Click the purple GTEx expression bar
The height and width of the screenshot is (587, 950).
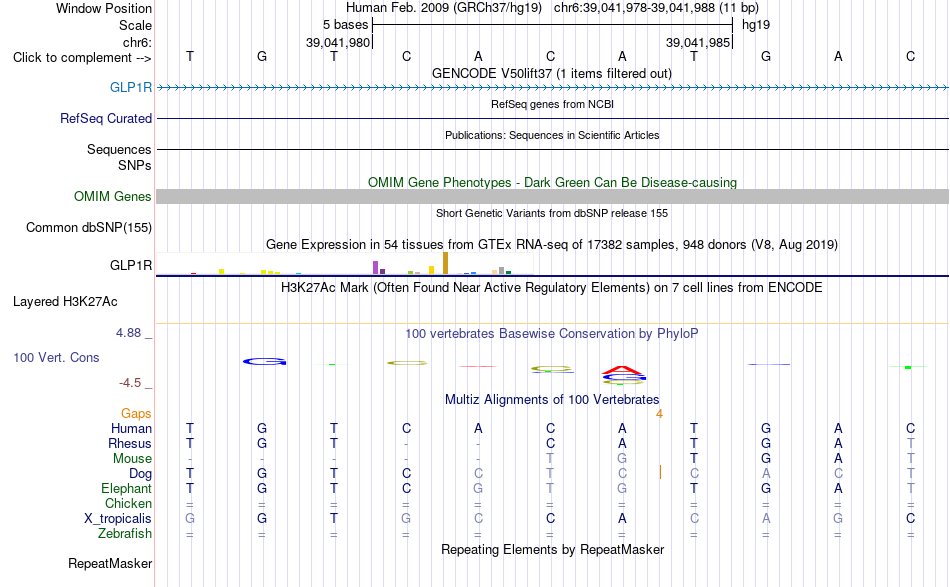coord(375,268)
